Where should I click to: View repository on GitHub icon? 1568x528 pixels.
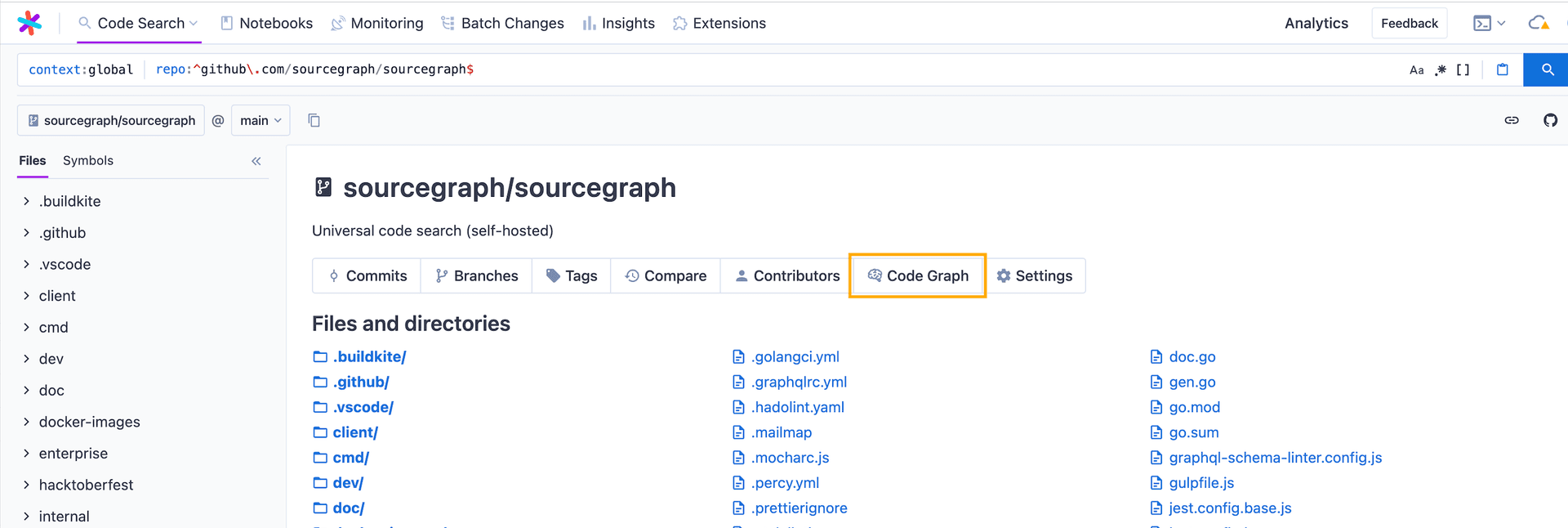(1550, 120)
